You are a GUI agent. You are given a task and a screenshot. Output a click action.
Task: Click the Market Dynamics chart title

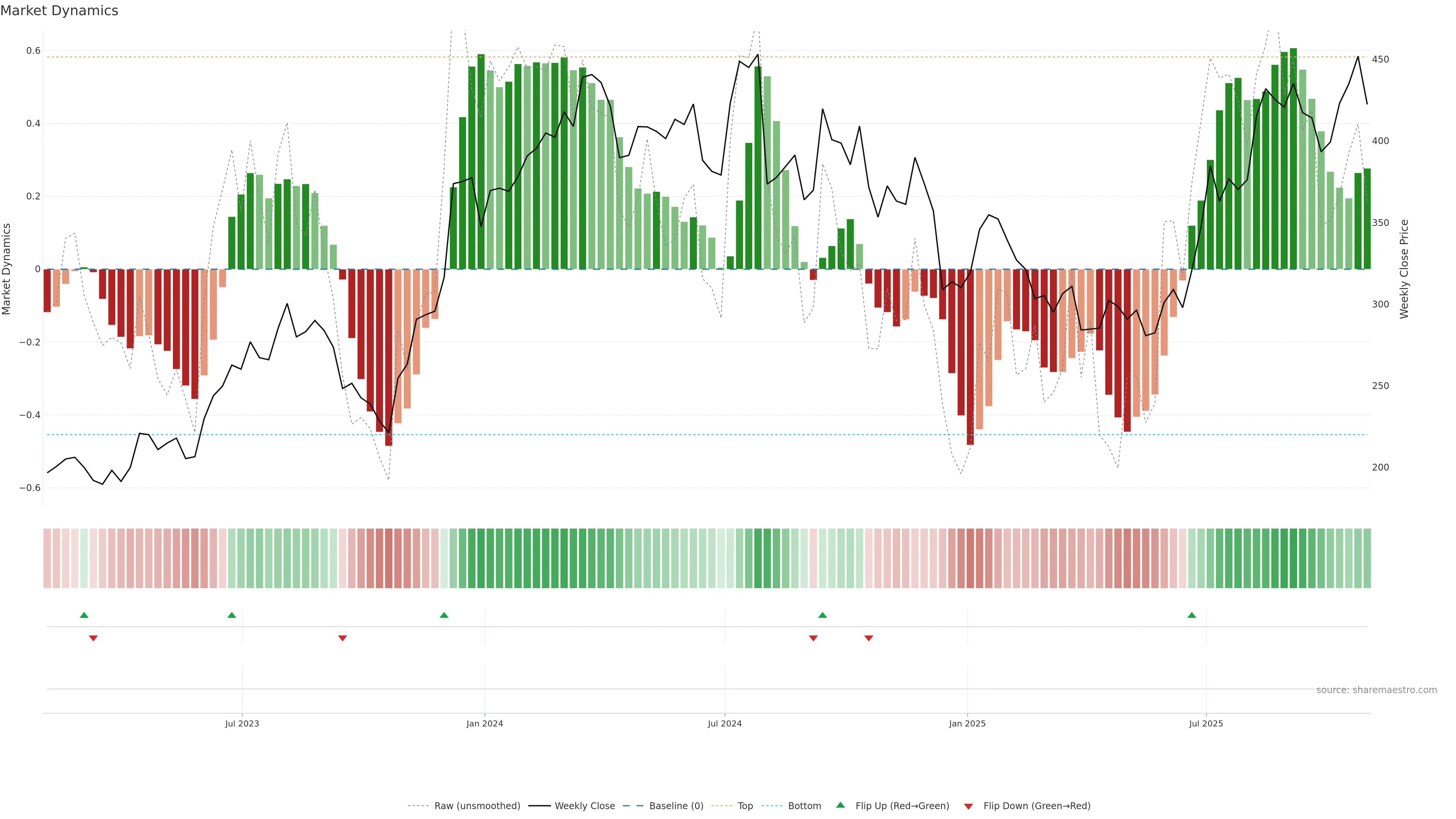pyautogui.click(x=60, y=11)
